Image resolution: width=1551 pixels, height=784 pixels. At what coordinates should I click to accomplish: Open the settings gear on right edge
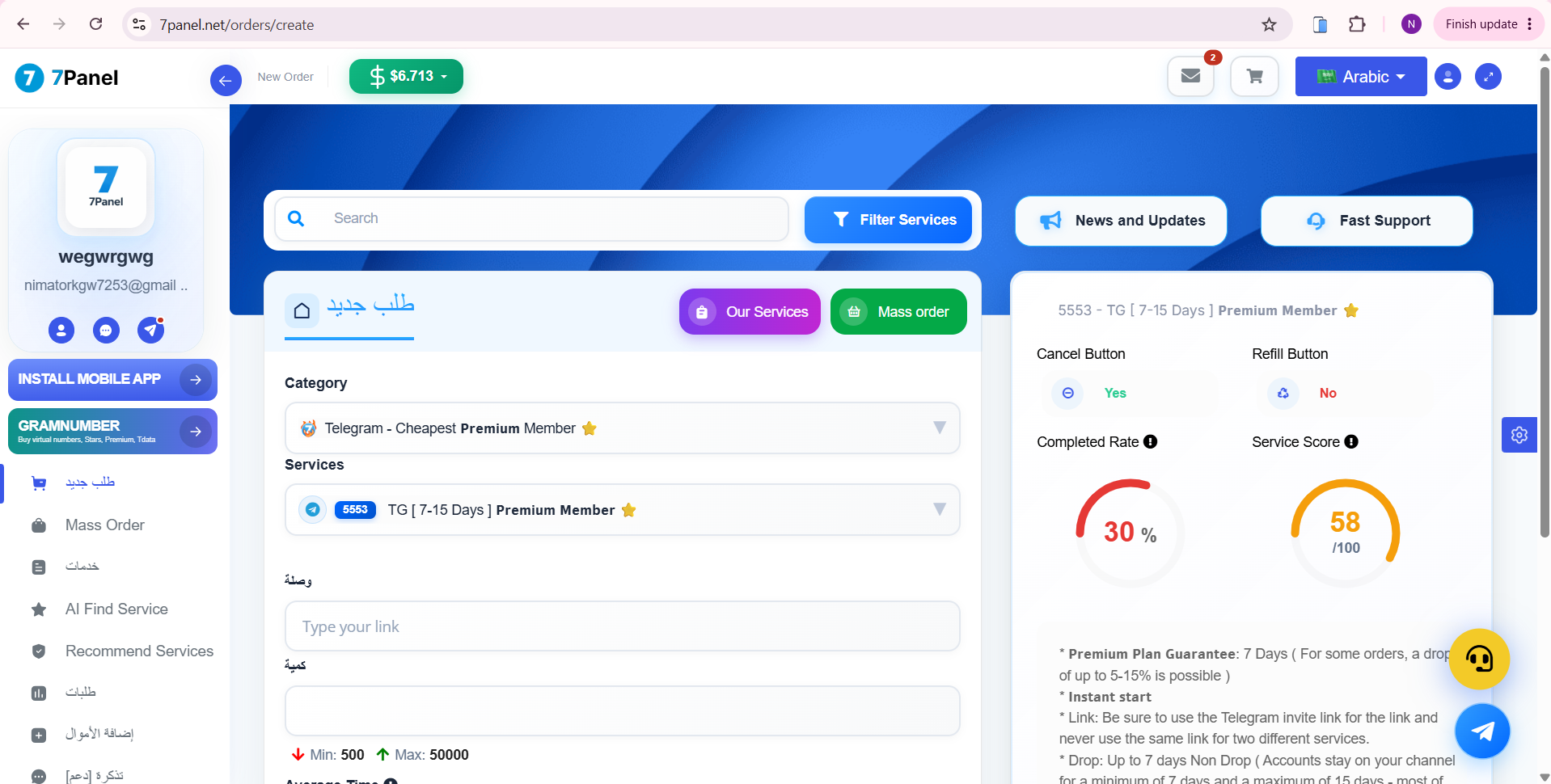tap(1519, 435)
